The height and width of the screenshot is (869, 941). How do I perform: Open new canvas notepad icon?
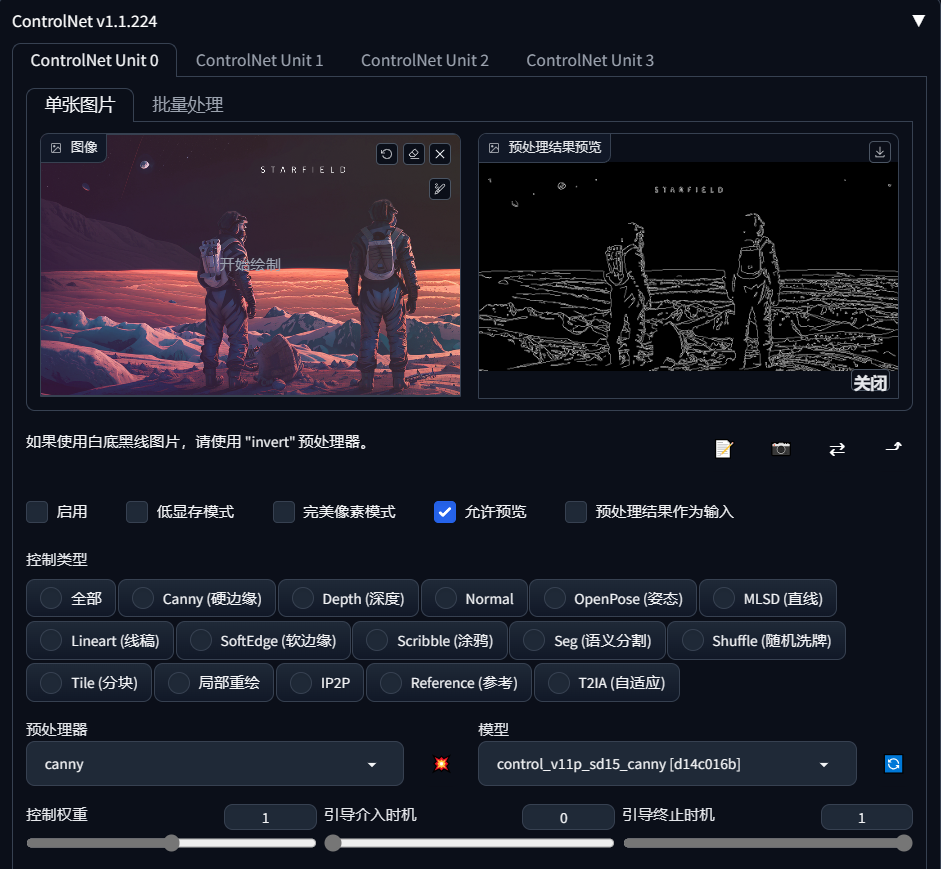click(724, 448)
